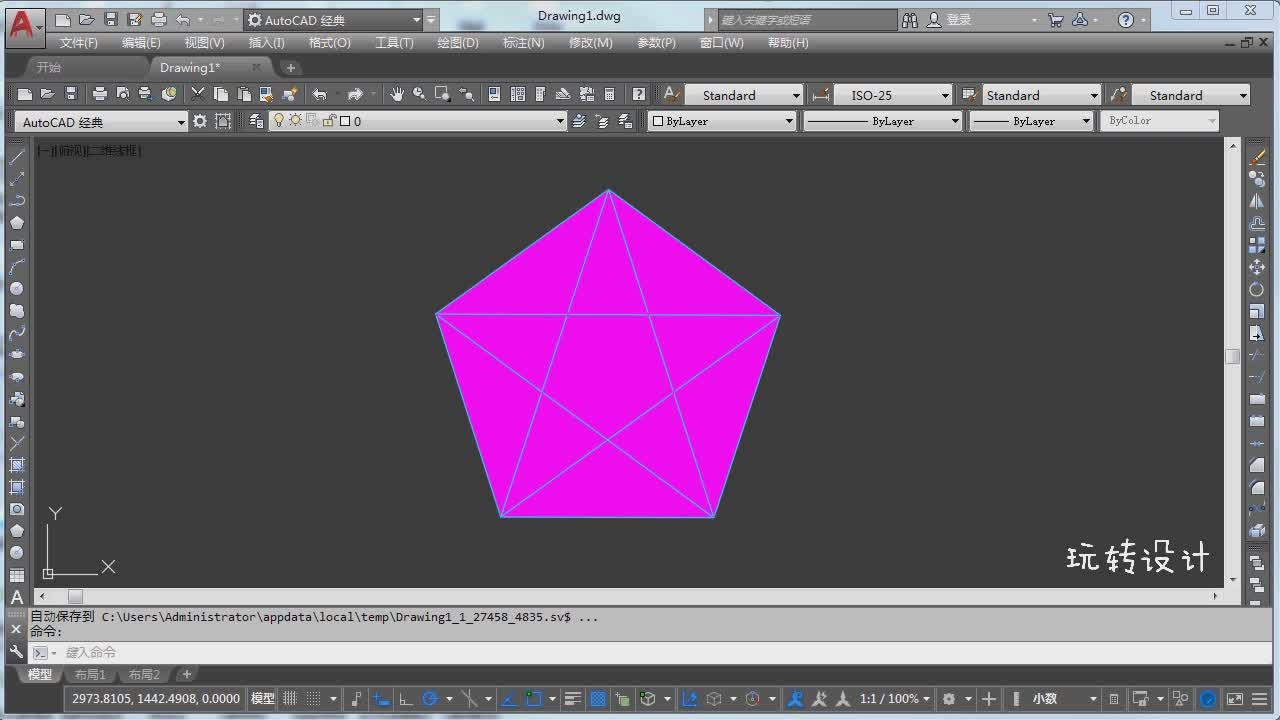
Task: Toggle grid display in status bar
Action: coord(291,698)
